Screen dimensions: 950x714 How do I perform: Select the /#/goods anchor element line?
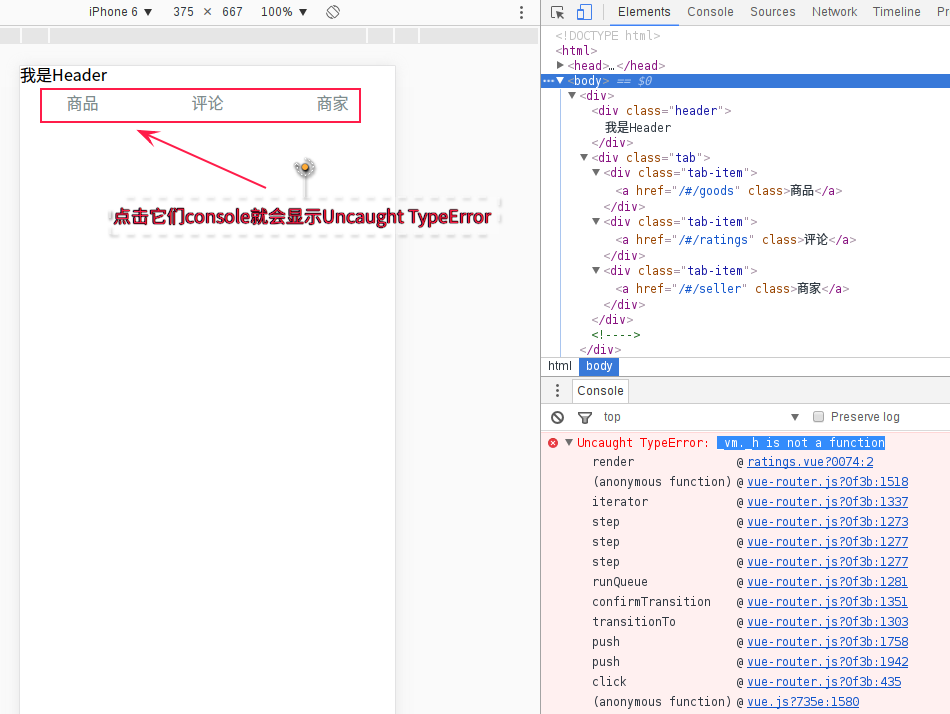729,191
